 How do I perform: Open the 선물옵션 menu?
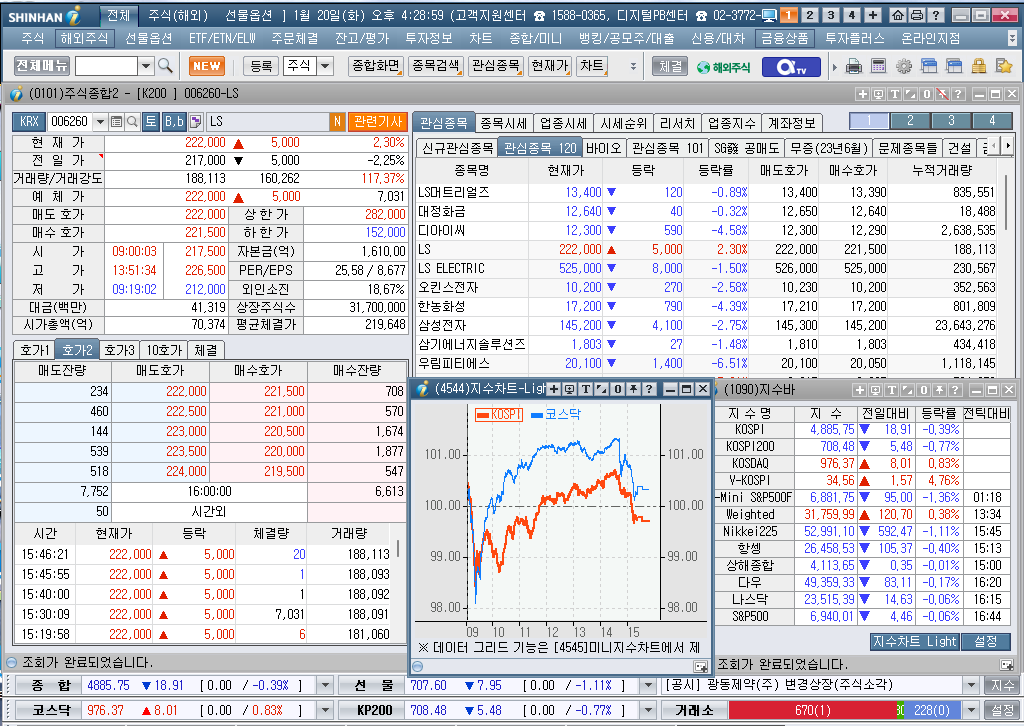tap(148, 38)
